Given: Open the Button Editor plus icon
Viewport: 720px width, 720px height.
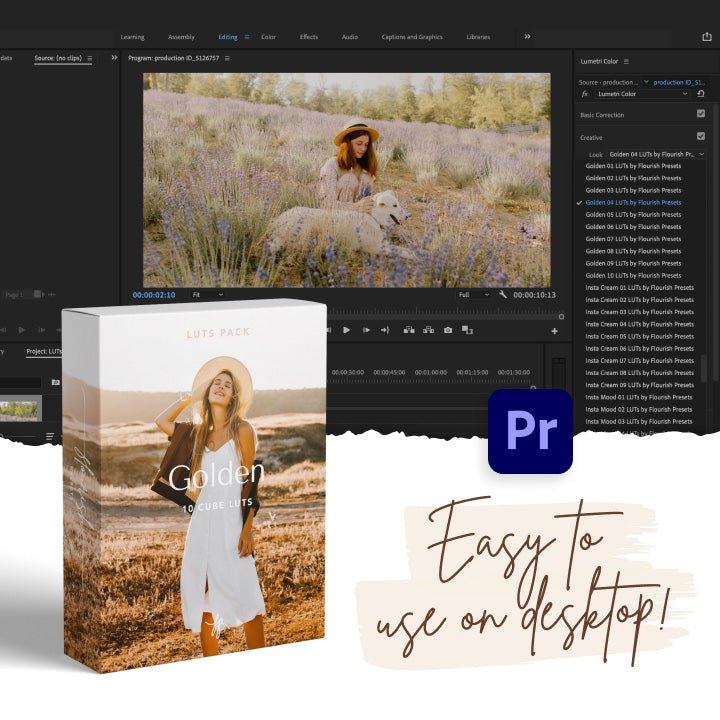Looking at the screenshot, I should (554, 331).
